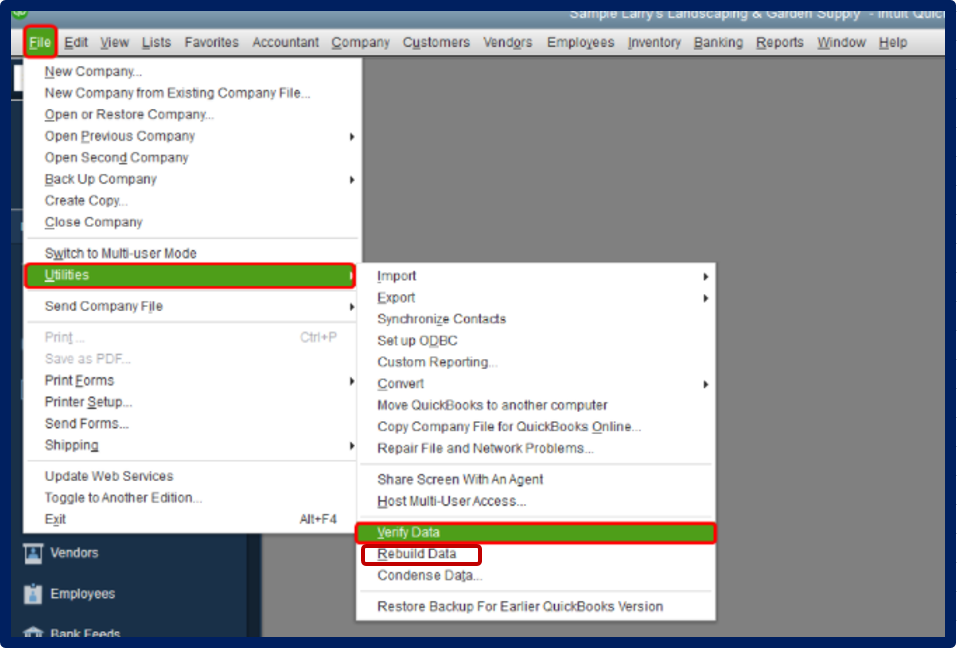The width and height of the screenshot is (957, 648).
Task: Open the Window menu
Action: point(841,43)
